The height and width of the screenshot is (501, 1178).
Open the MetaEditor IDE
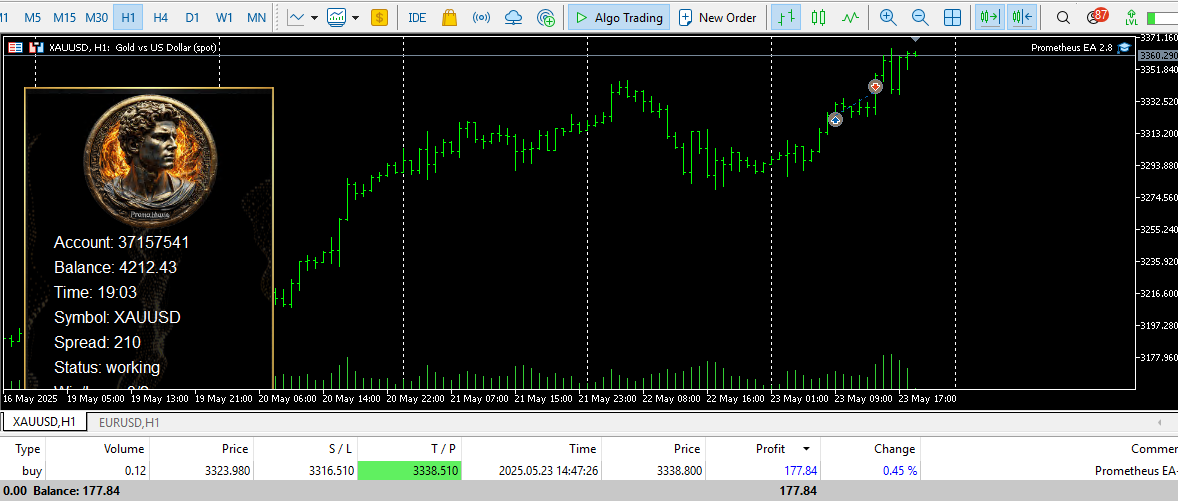tap(417, 17)
